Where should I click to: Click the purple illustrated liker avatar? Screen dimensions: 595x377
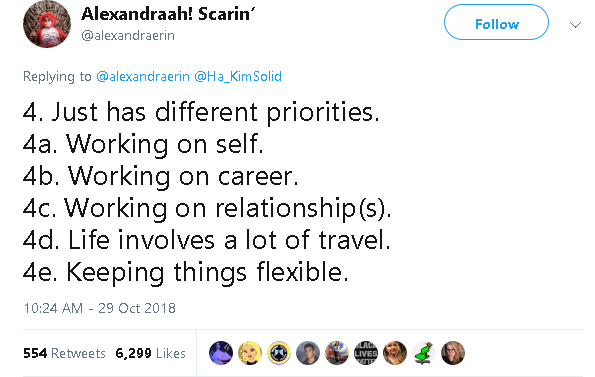221,353
